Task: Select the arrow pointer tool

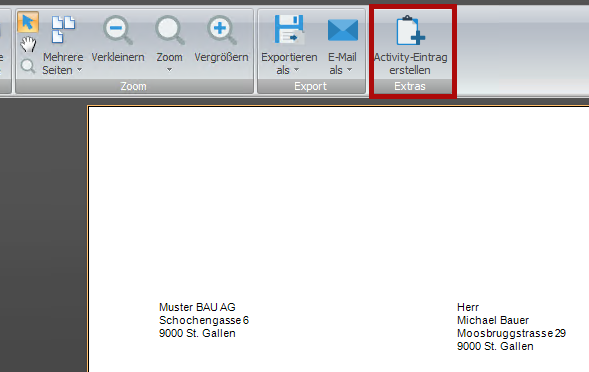Action: coord(28,22)
